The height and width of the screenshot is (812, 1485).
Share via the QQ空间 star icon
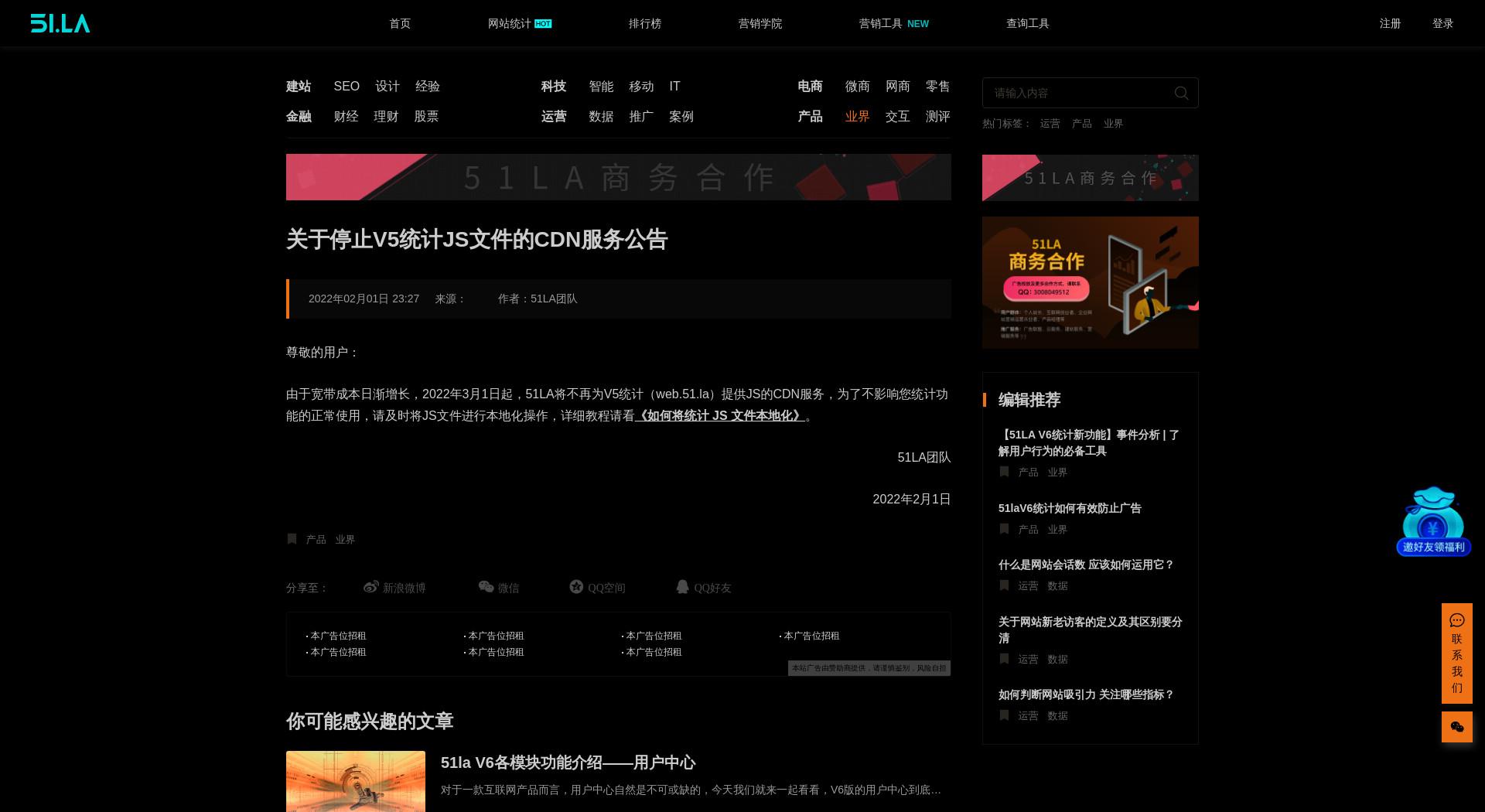pyautogui.click(x=576, y=587)
